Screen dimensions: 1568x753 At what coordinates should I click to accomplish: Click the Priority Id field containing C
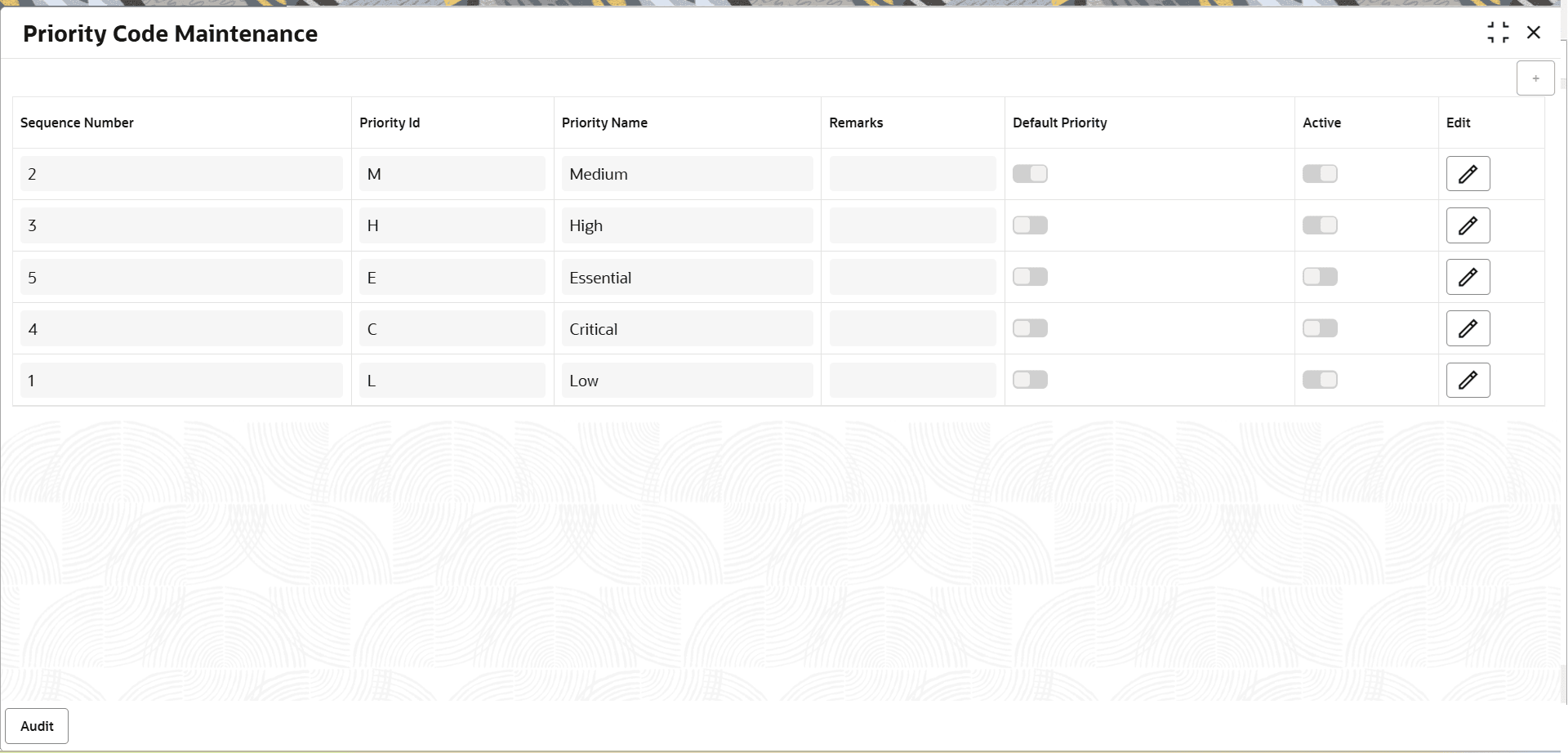[x=452, y=327]
